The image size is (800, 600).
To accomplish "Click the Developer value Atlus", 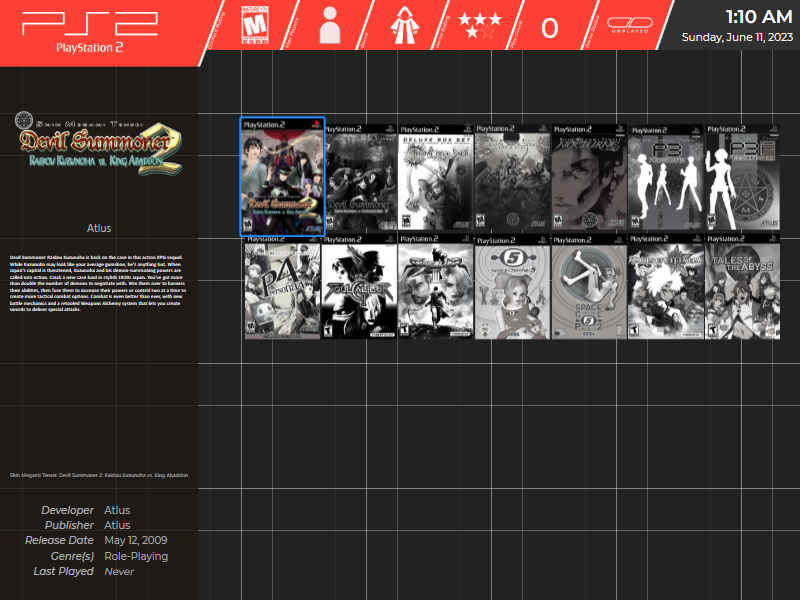I will coord(117,510).
